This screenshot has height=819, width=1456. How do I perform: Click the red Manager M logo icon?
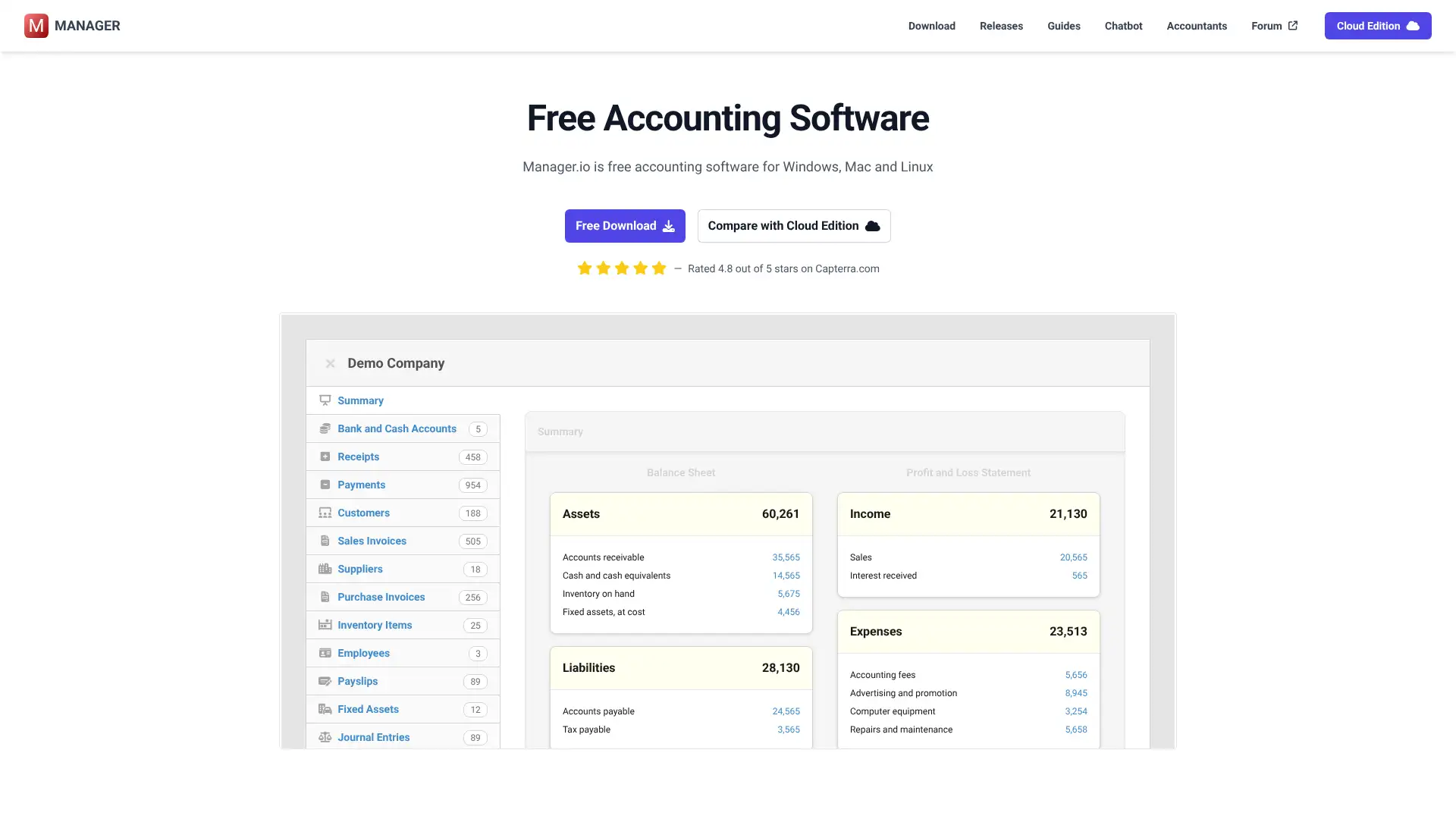pos(36,26)
